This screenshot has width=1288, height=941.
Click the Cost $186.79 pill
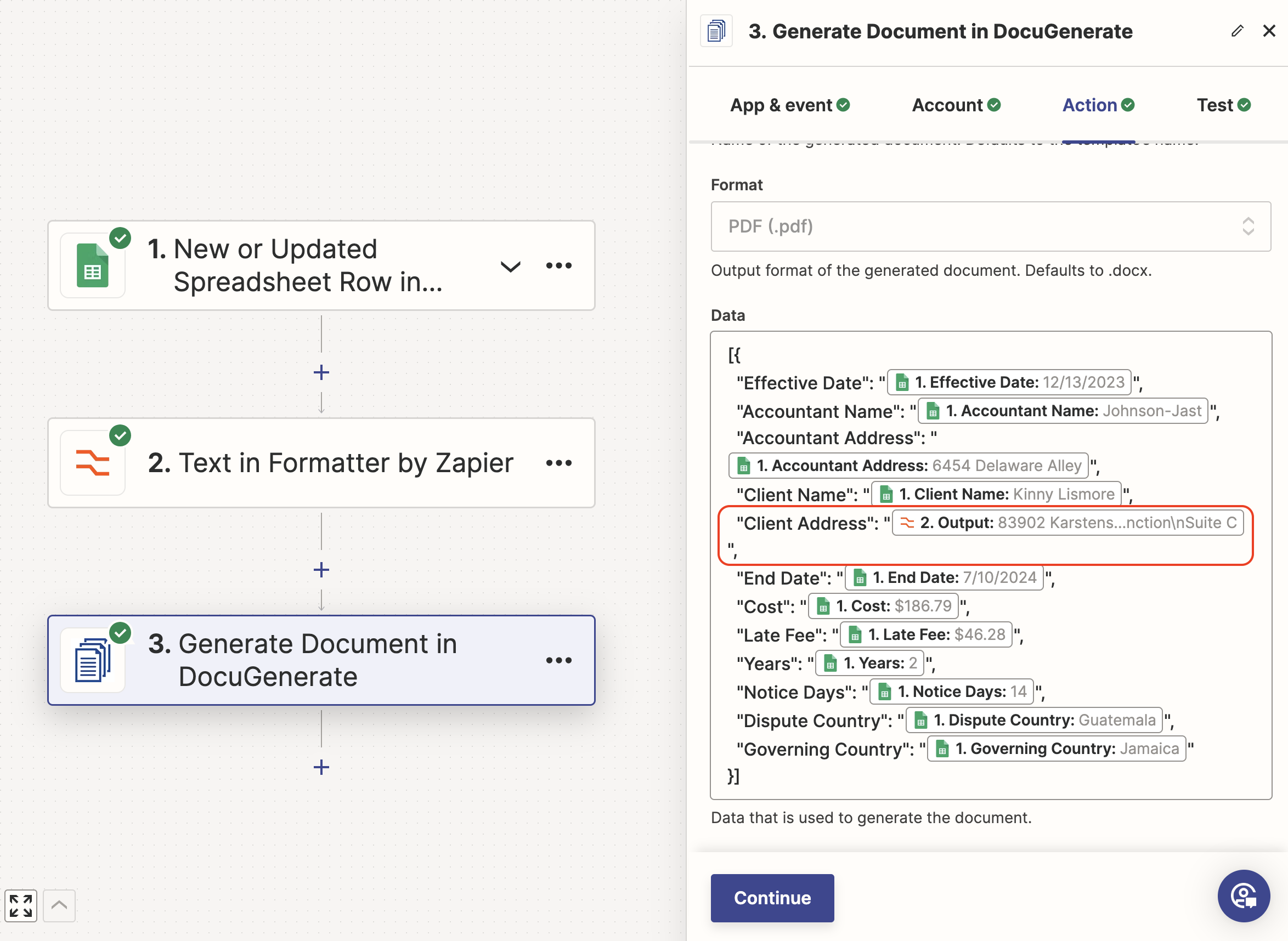click(x=883, y=606)
